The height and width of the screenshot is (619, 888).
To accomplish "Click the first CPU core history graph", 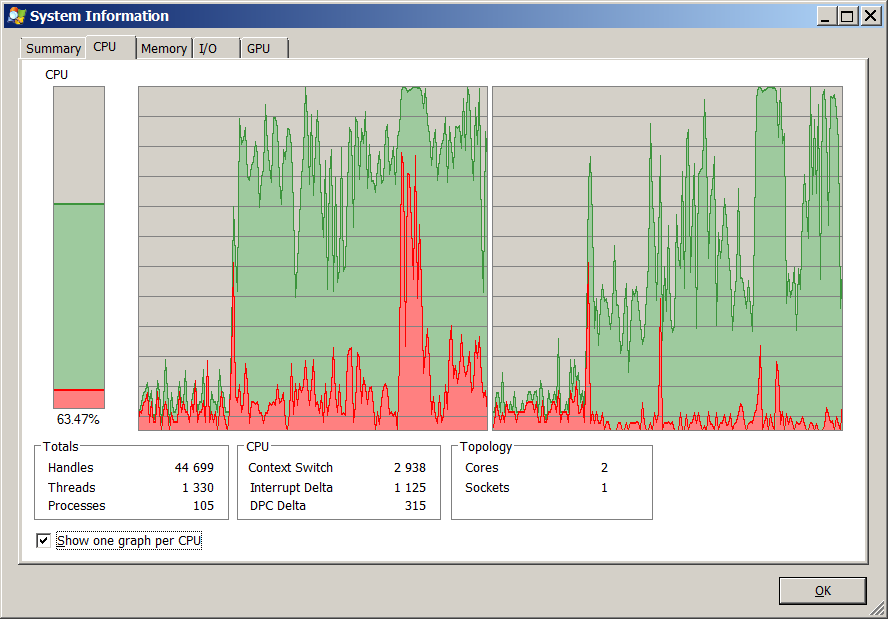I will (x=312, y=258).
